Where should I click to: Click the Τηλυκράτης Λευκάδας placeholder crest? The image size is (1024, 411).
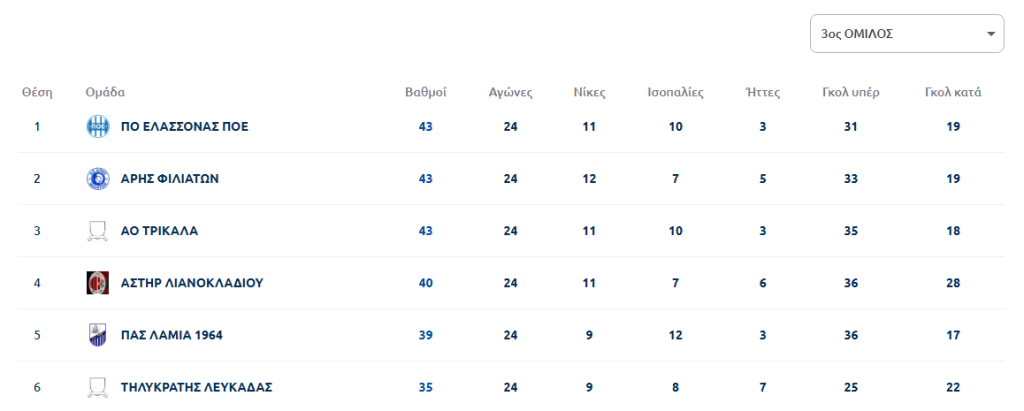pyautogui.click(x=97, y=387)
